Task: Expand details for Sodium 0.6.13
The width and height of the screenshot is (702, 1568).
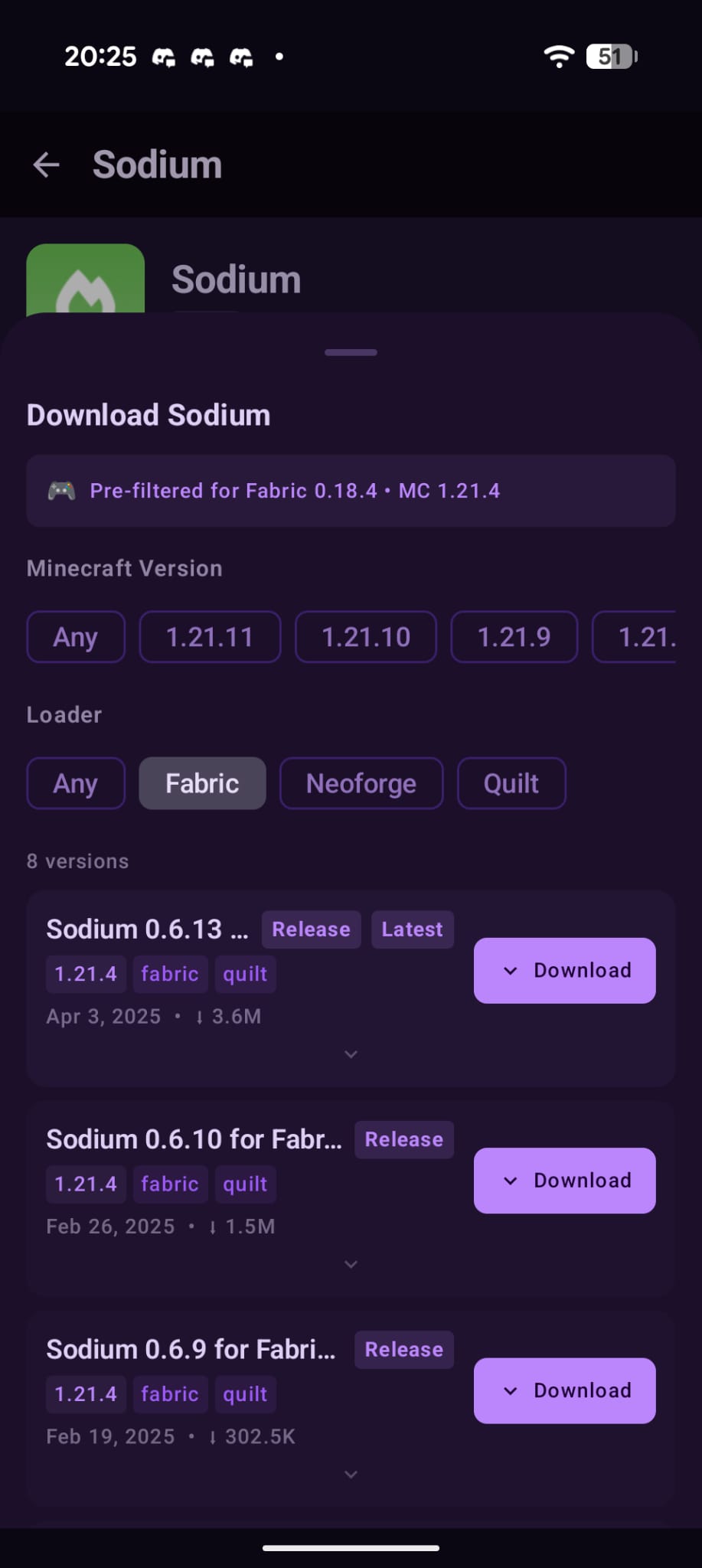Action: 351,1054
